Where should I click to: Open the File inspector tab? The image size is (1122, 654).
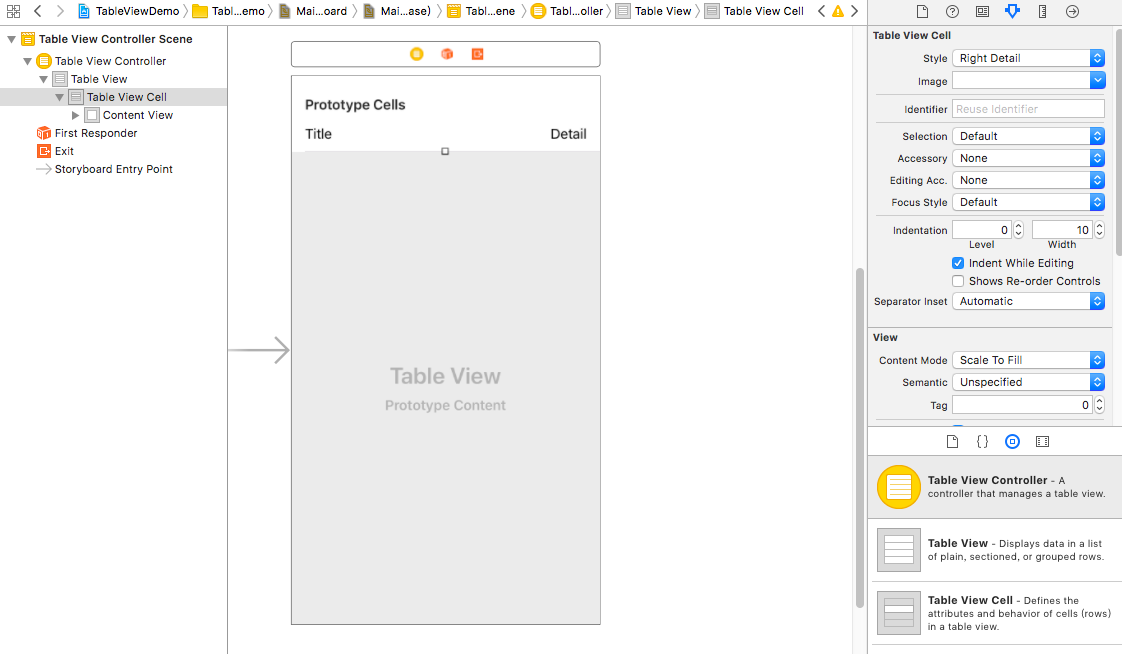point(922,12)
